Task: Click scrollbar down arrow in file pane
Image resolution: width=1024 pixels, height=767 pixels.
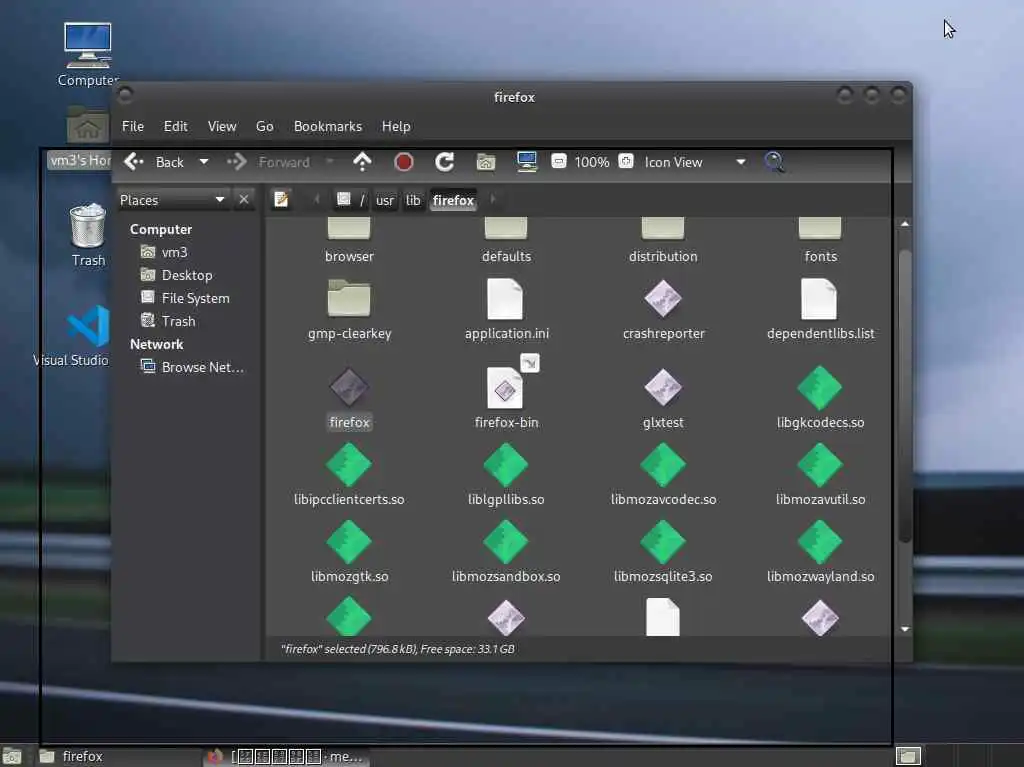Action: pos(904,629)
